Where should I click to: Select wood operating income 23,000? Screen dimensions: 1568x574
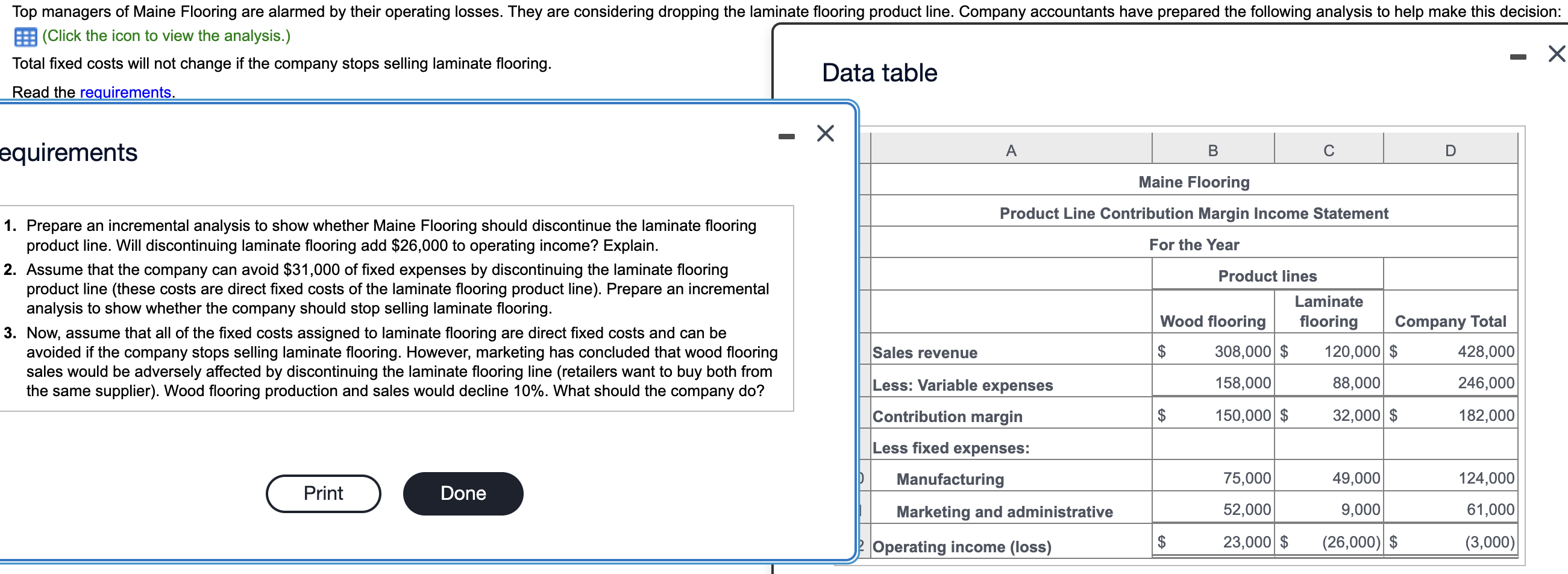coord(1247,541)
